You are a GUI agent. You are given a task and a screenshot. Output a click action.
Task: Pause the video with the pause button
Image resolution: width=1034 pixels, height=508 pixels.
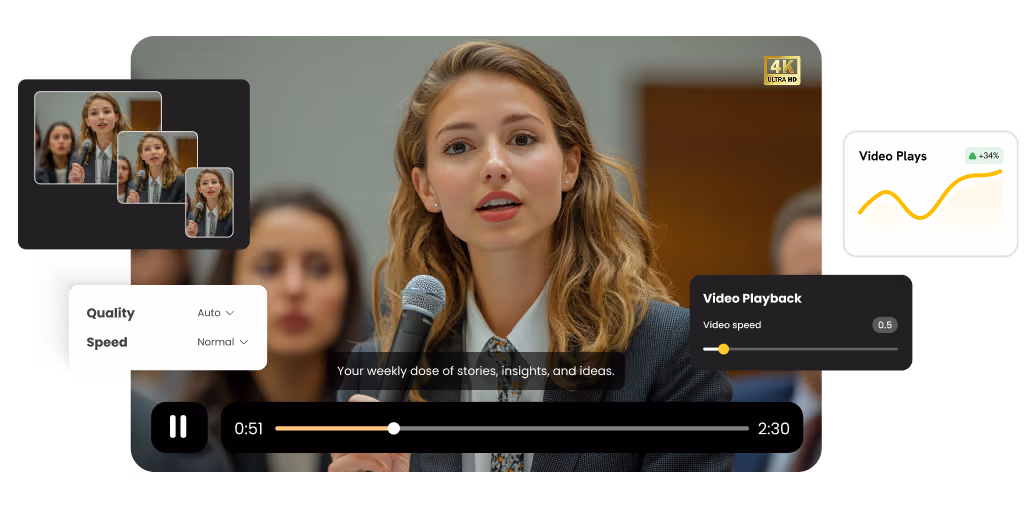179,427
